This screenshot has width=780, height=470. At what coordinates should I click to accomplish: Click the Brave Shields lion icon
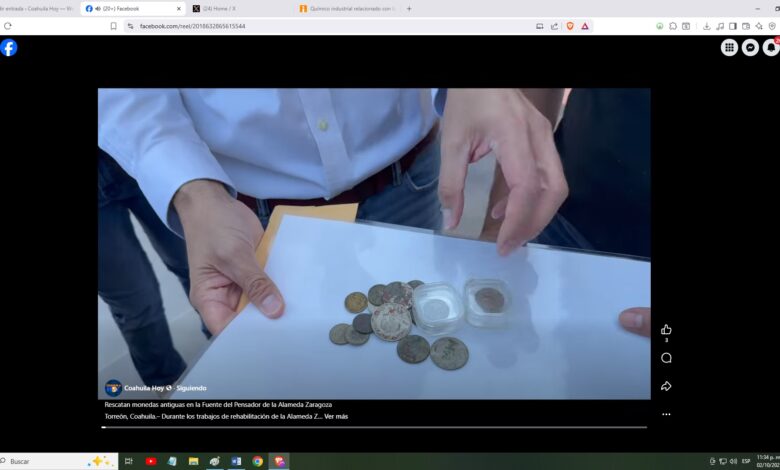pos(570,26)
